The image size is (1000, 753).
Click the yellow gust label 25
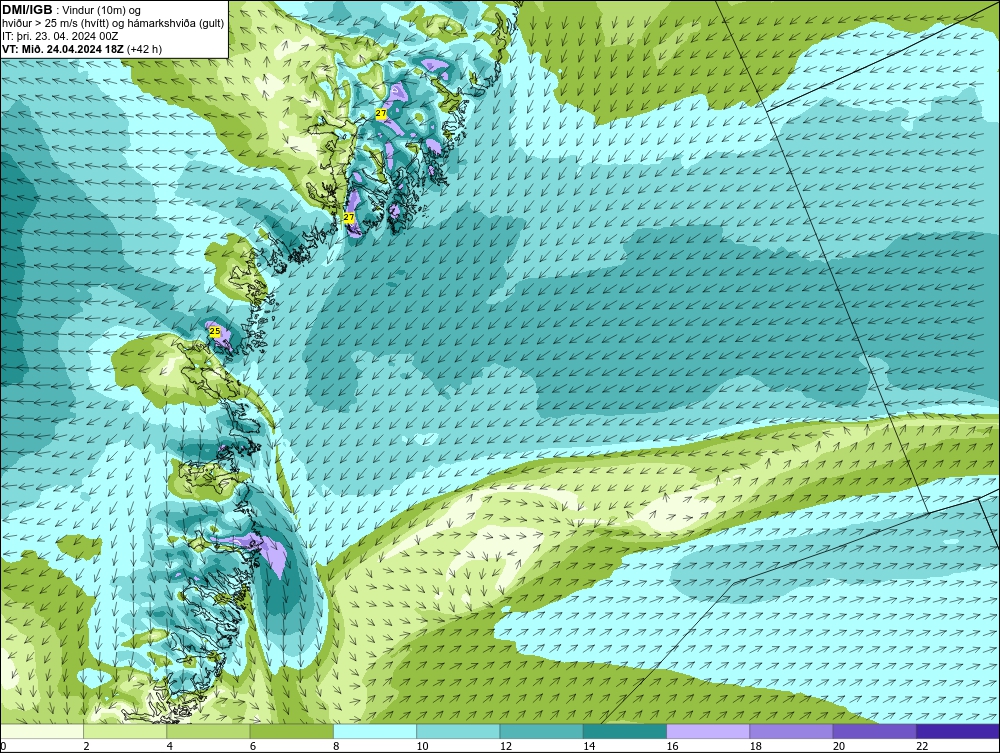tap(215, 332)
